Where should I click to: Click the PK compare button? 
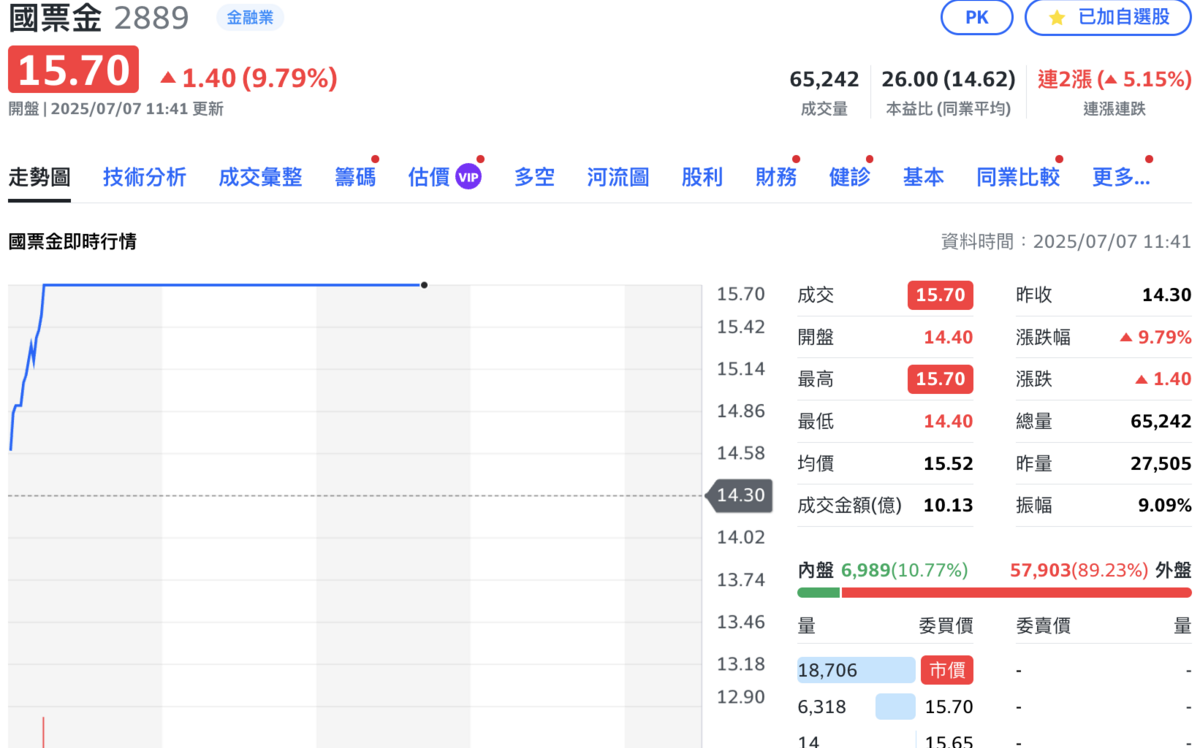pyautogui.click(x=977, y=17)
